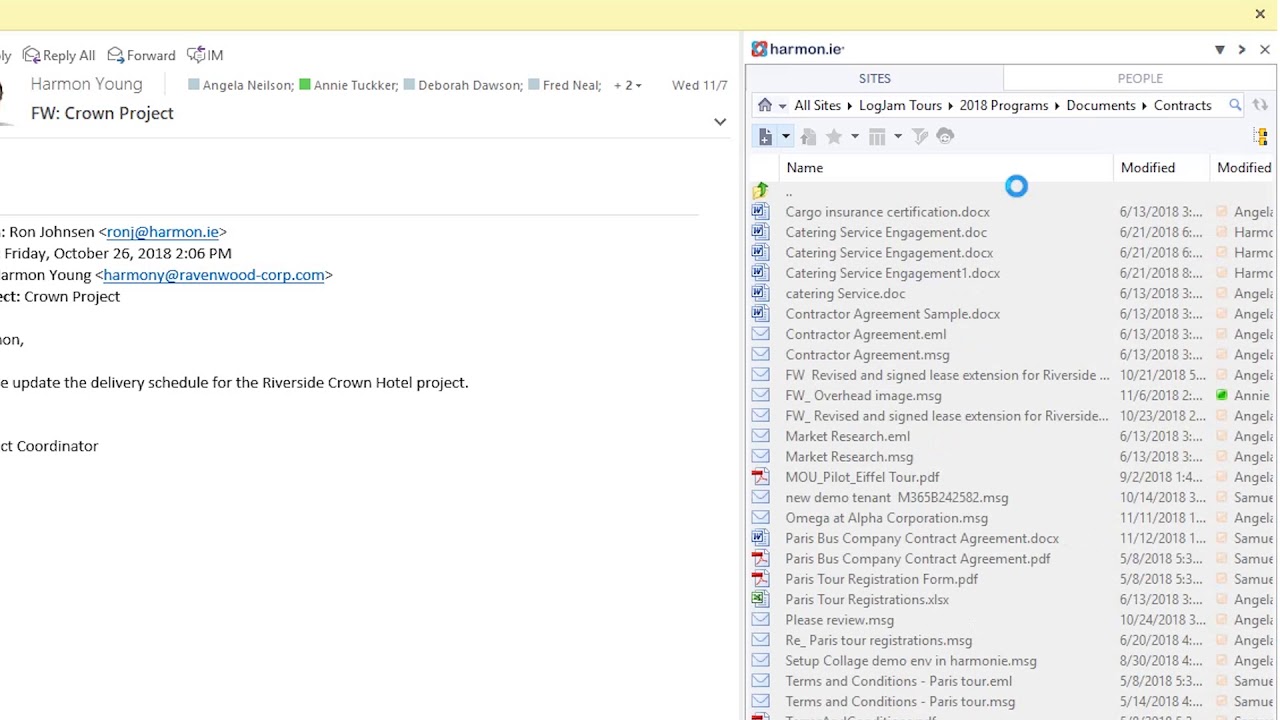Viewport: 1280px width, 720px height.
Task: Navigate to Documents in breadcrumb
Action: (1101, 105)
